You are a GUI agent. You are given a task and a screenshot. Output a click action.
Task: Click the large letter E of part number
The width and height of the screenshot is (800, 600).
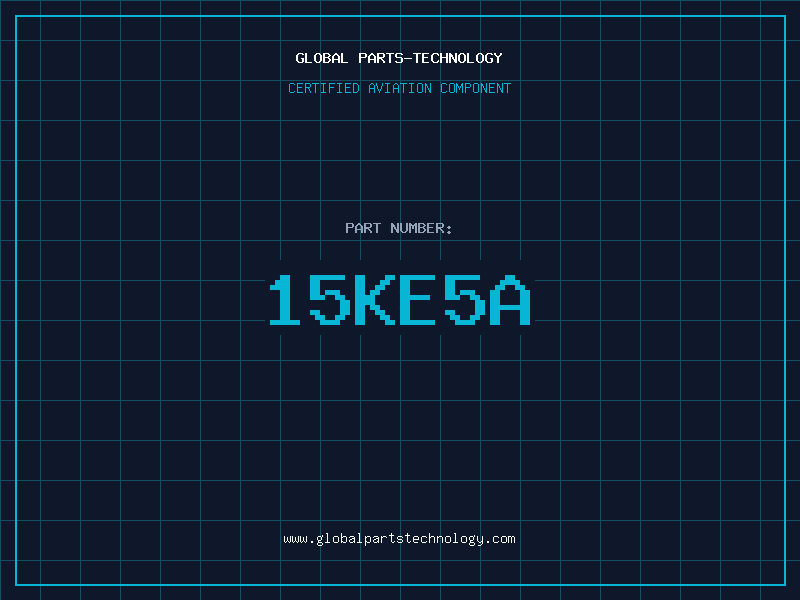417,299
